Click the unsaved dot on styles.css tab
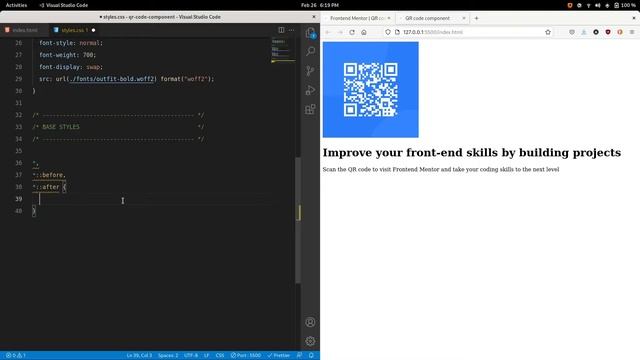The width and height of the screenshot is (640, 360). [x=93, y=30]
